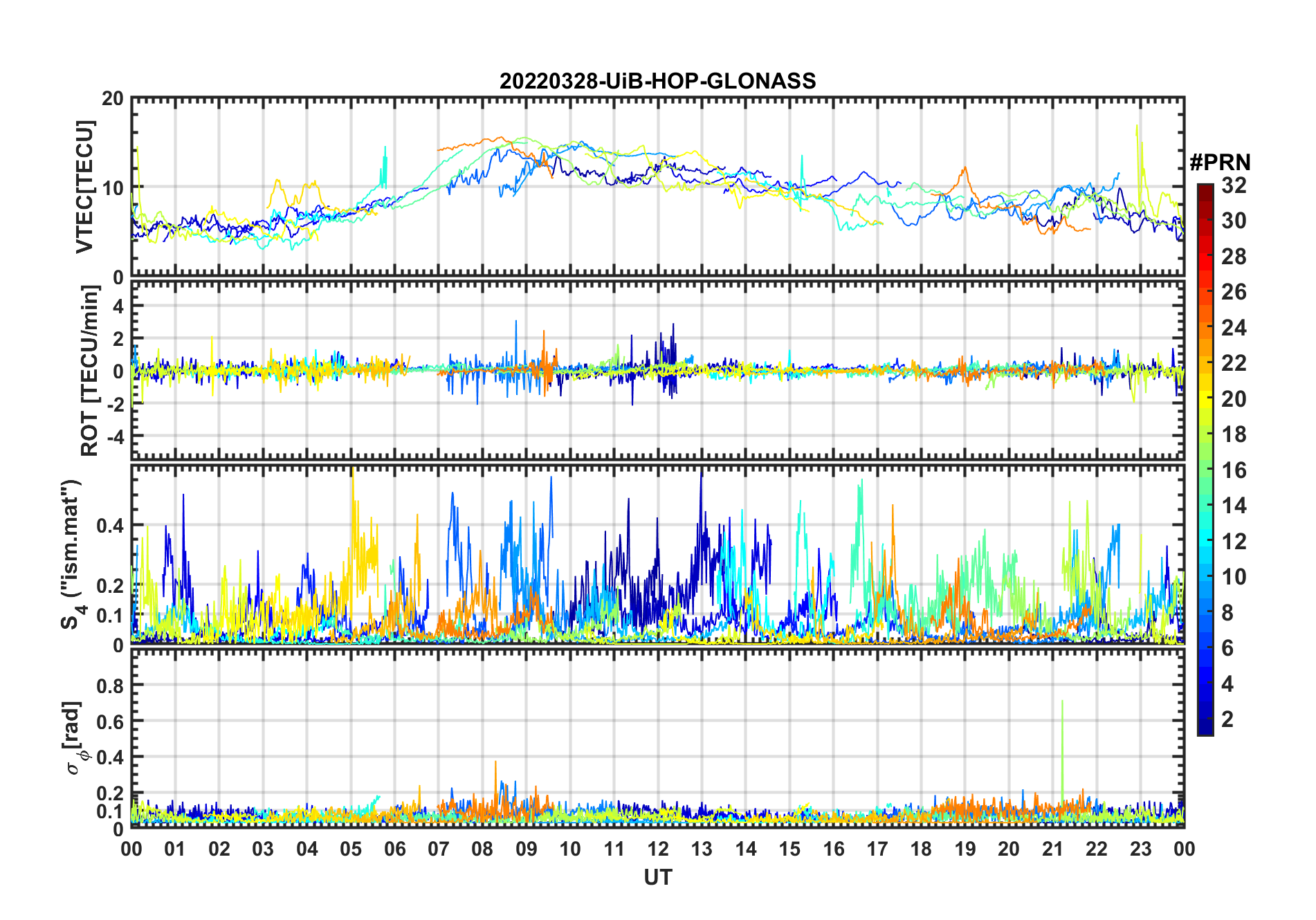Select colorbar tick label "28"
The width and height of the screenshot is (1316, 920).
tap(1234, 257)
